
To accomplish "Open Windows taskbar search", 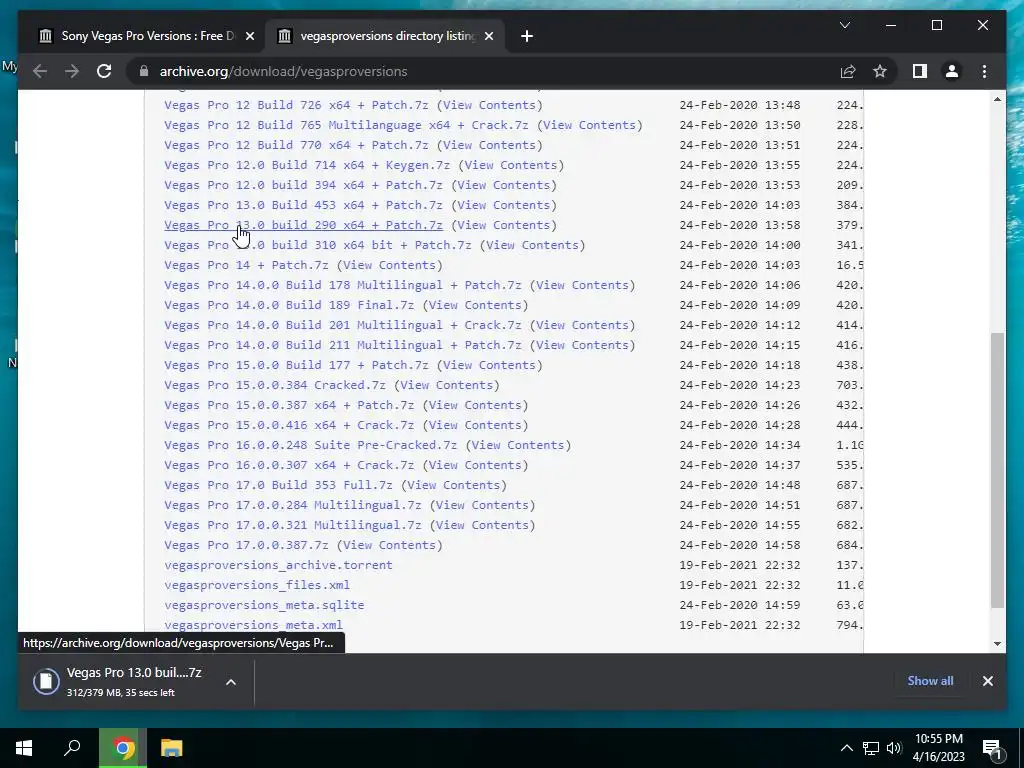I will pos(72,748).
